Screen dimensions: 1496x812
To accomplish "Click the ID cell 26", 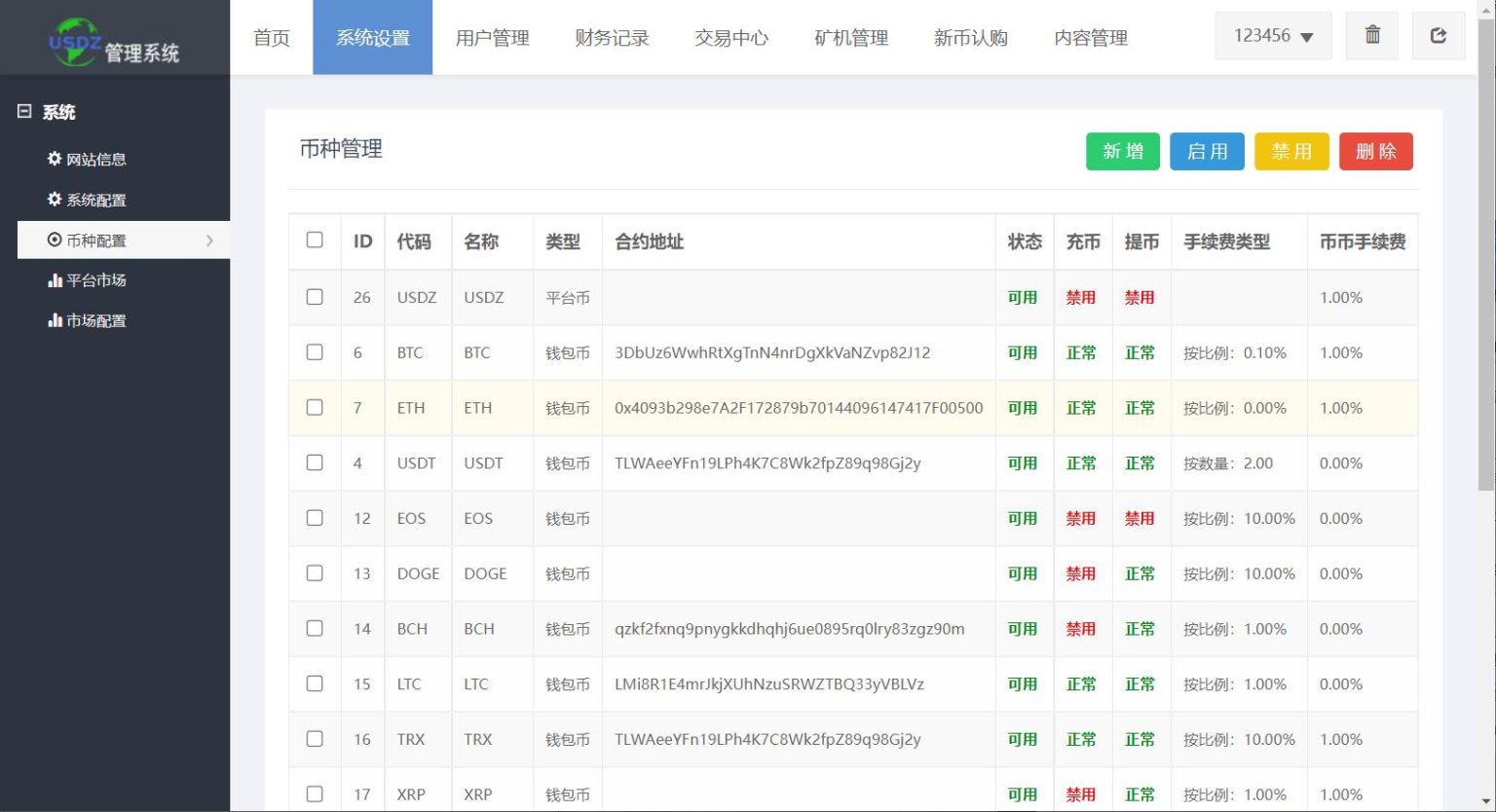I will coord(362,297).
